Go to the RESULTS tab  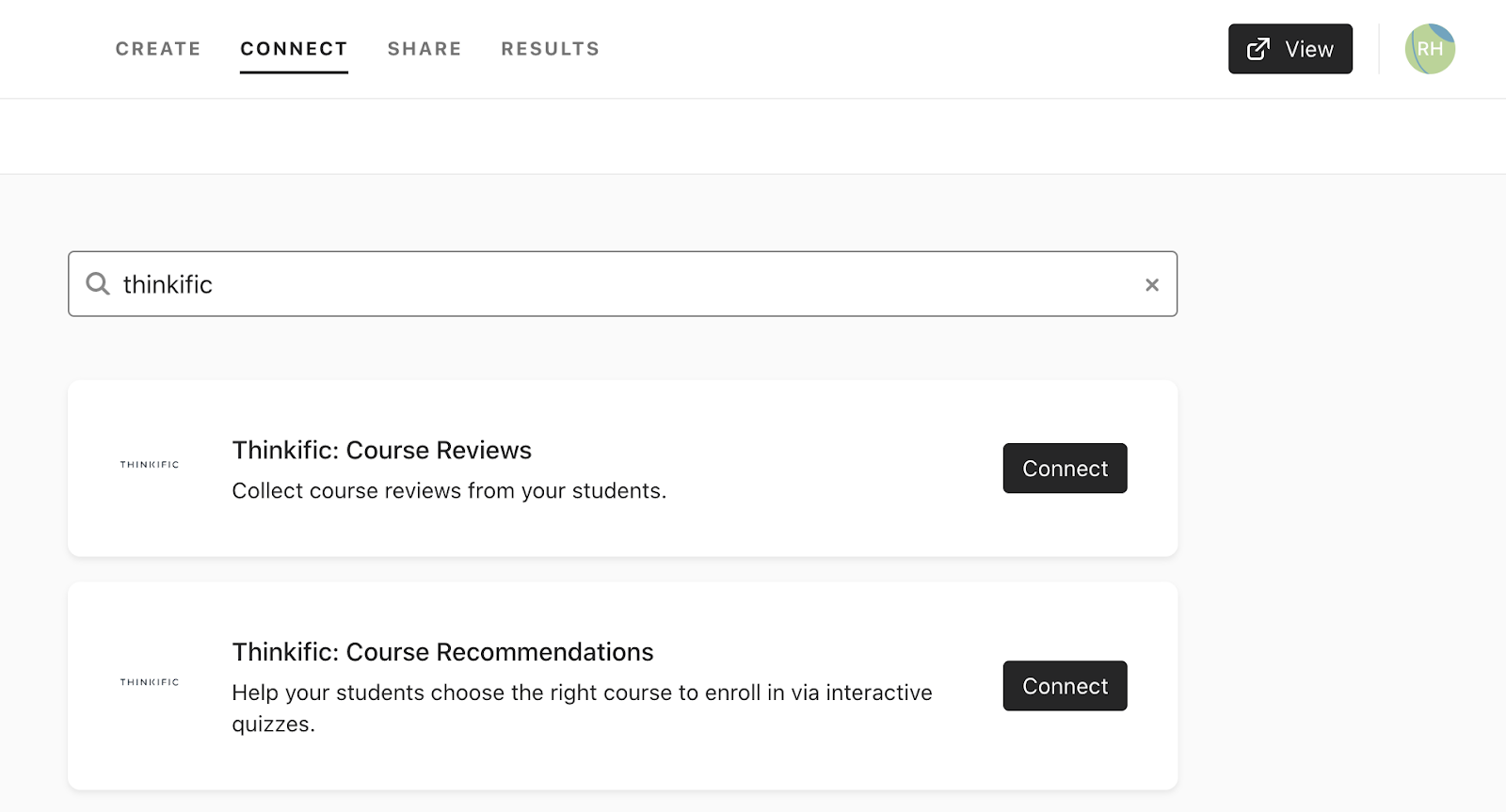pyautogui.click(x=551, y=49)
